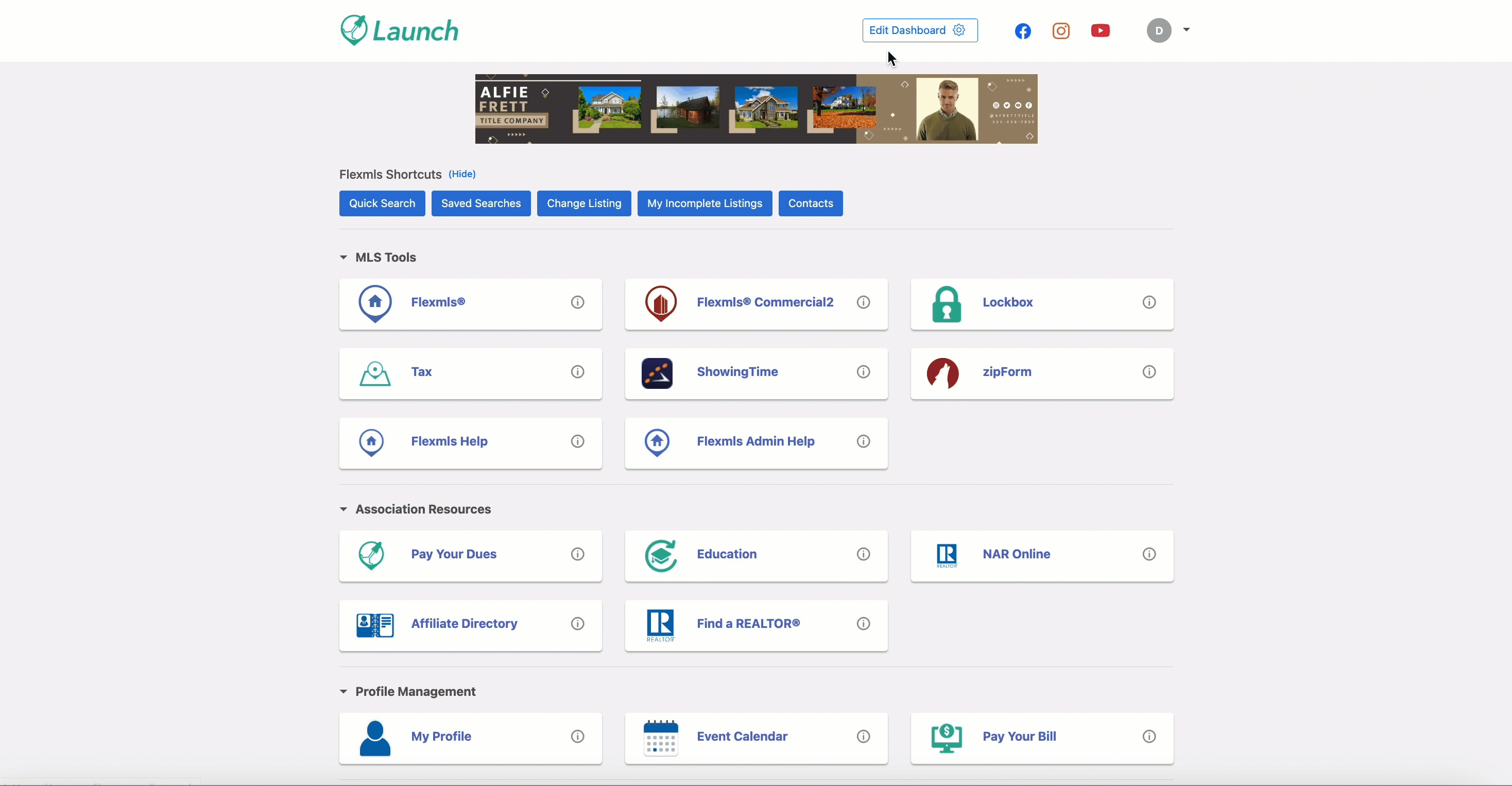This screenshot has width=1512, height=786.
Task: Click the D user avatar
Action: tap(1159, 30)
